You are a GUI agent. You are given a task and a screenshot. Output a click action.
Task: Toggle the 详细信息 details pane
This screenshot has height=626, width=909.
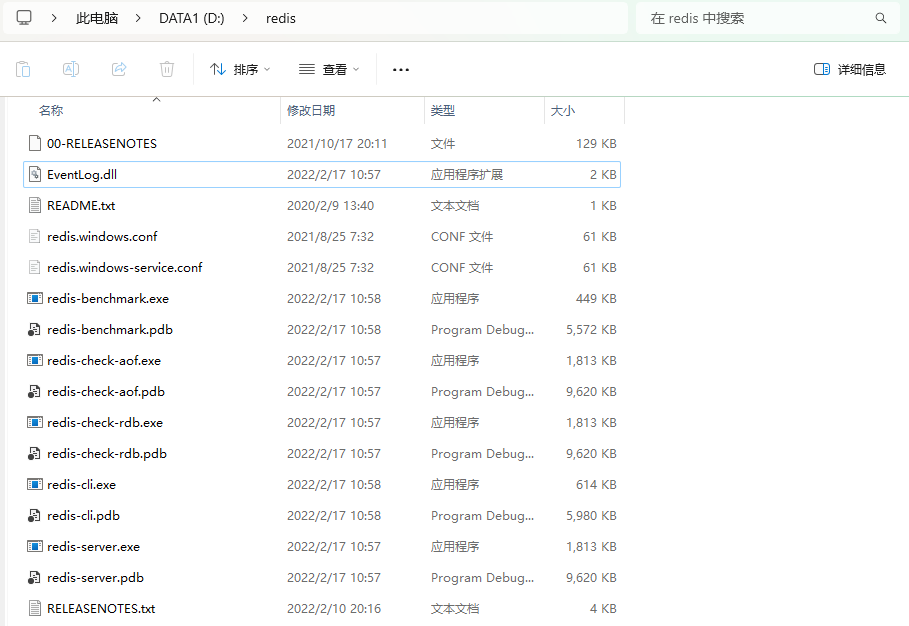850,70
